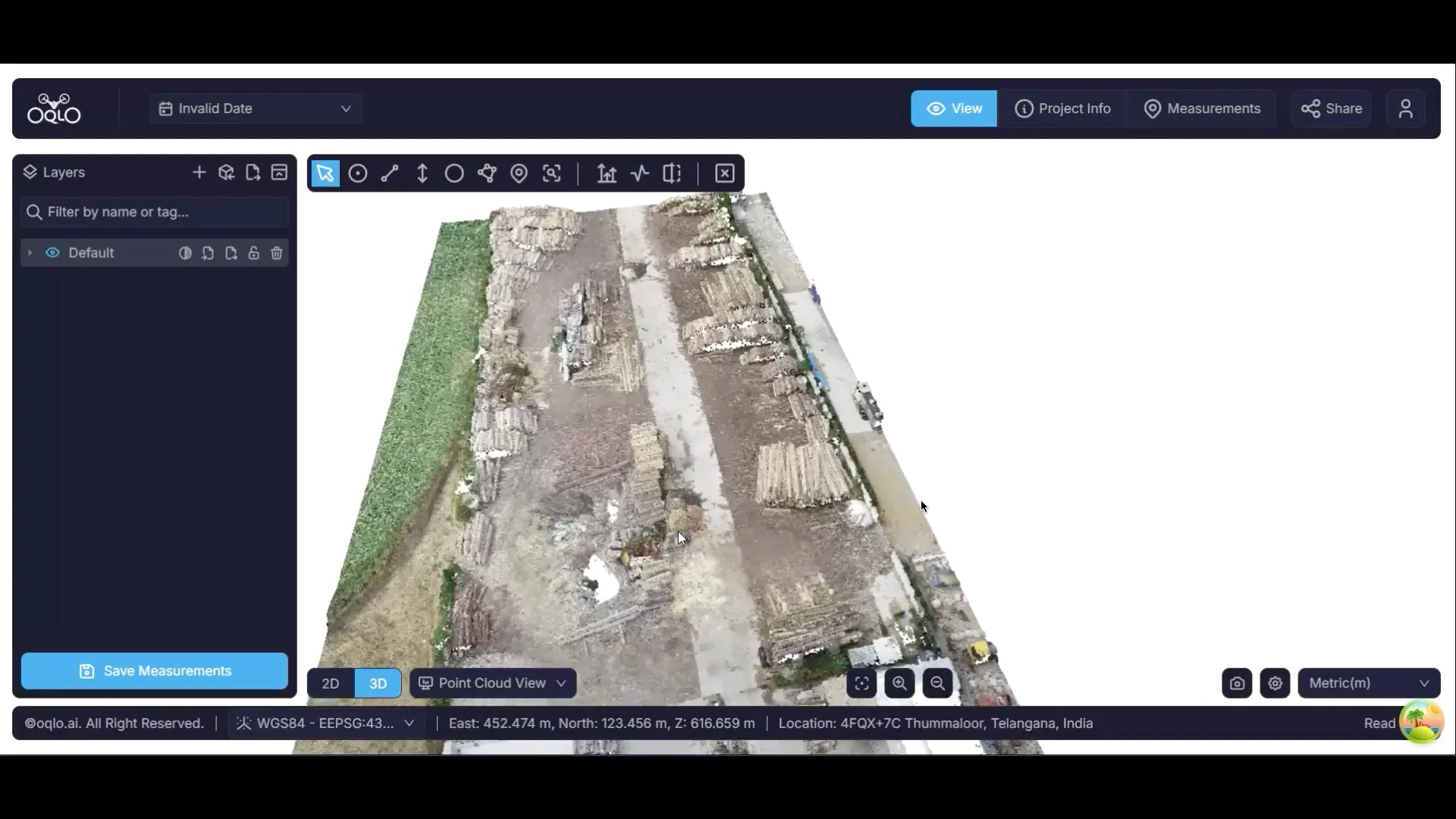Choose the height measurement arrow tool

[422, 174]
